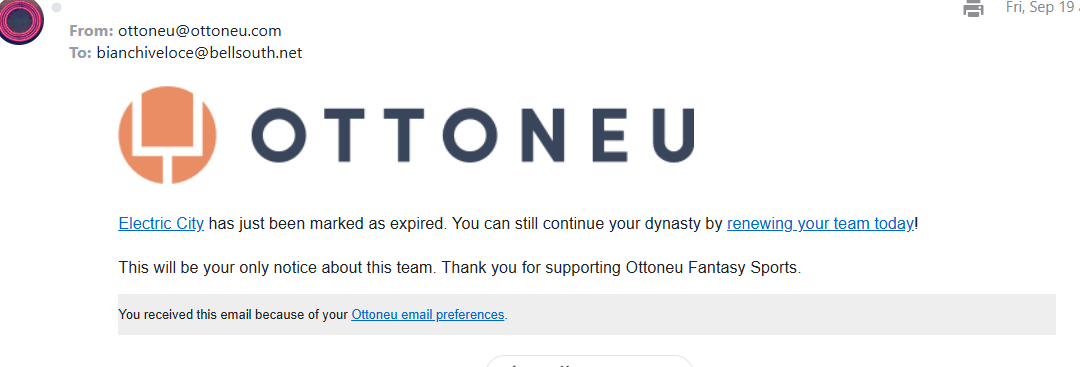This screenshot has height=367, width=1080.
Task: Click the orange Ottoneu goalpost logo
Action: pyautogui.click(x=167, y=135)
